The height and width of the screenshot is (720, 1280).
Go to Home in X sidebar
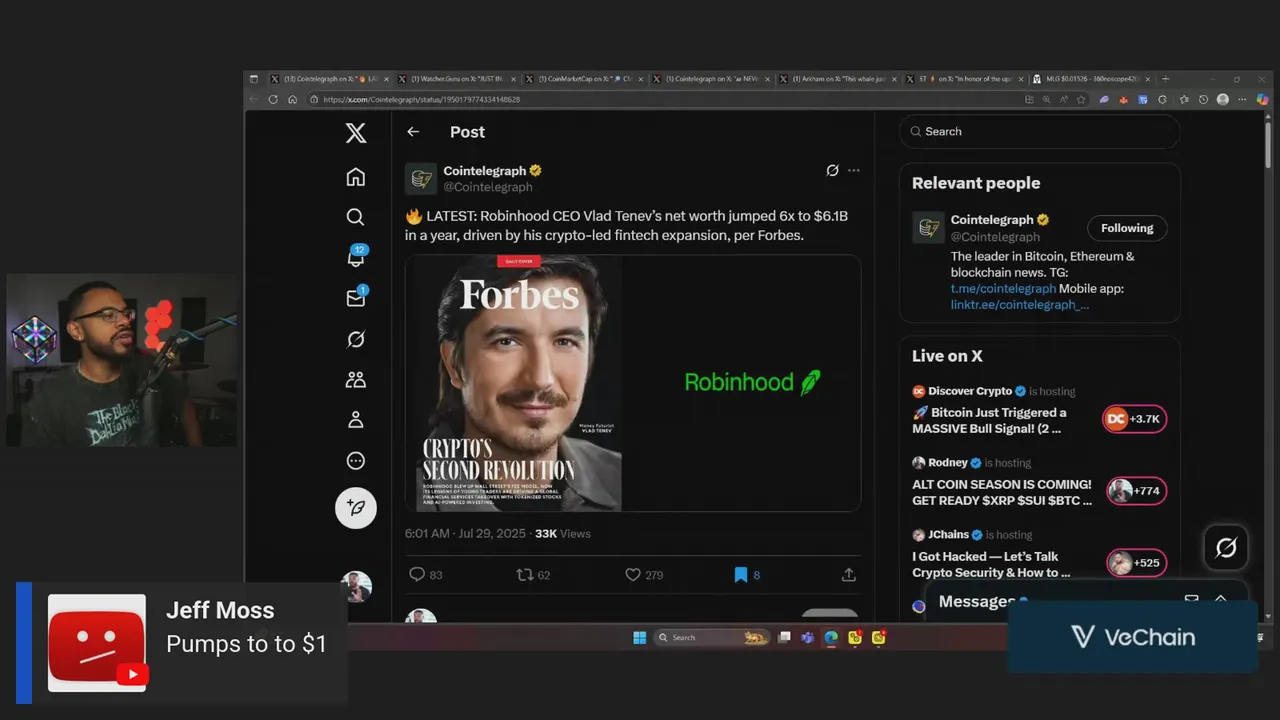[355, 177]
